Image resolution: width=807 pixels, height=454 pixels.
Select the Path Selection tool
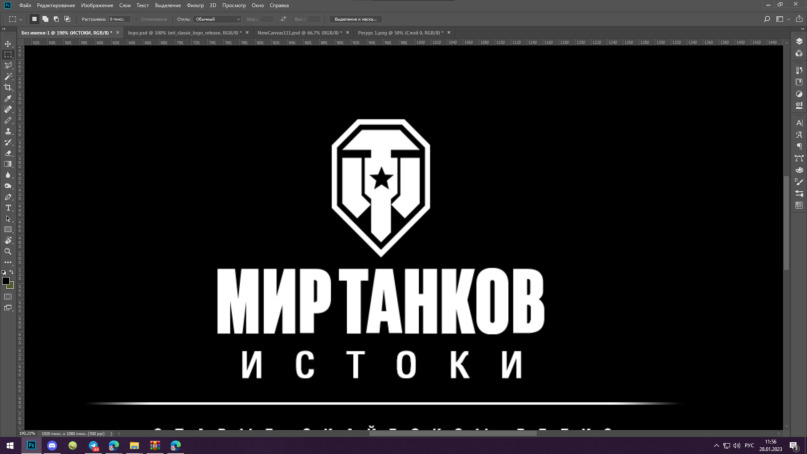(x=8, y=219)
